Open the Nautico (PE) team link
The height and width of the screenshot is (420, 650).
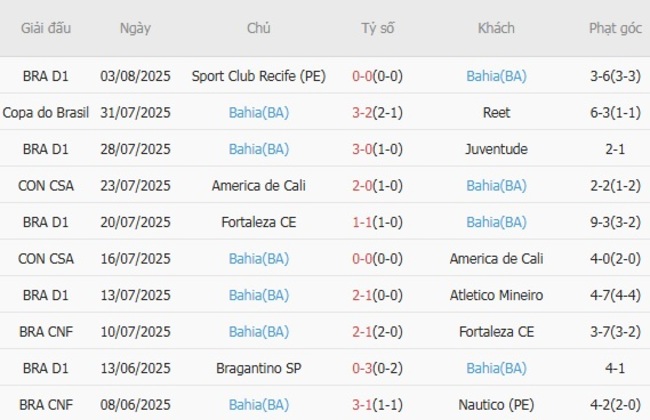[x=496, y=405]
